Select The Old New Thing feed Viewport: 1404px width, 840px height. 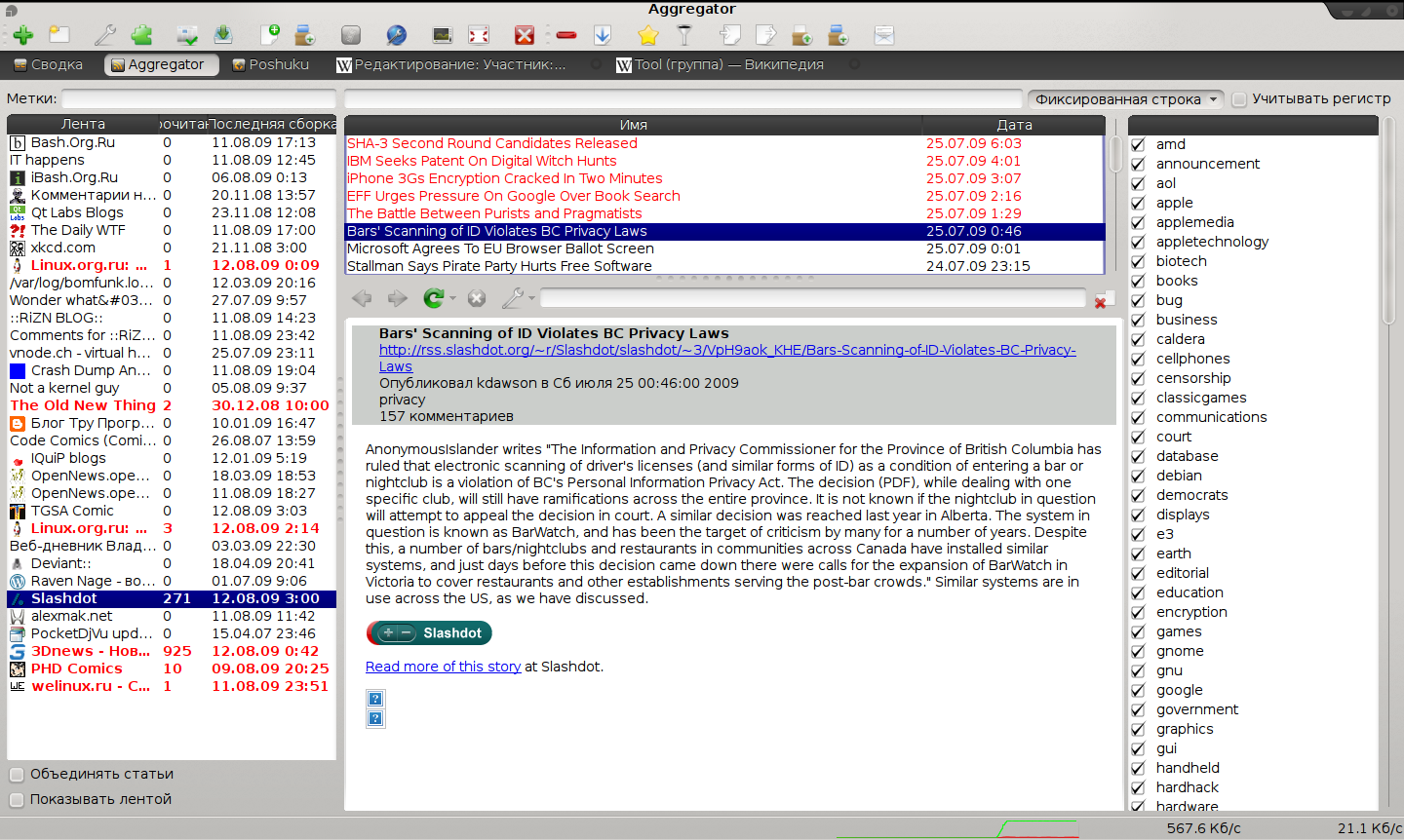(x=172, y=405)
